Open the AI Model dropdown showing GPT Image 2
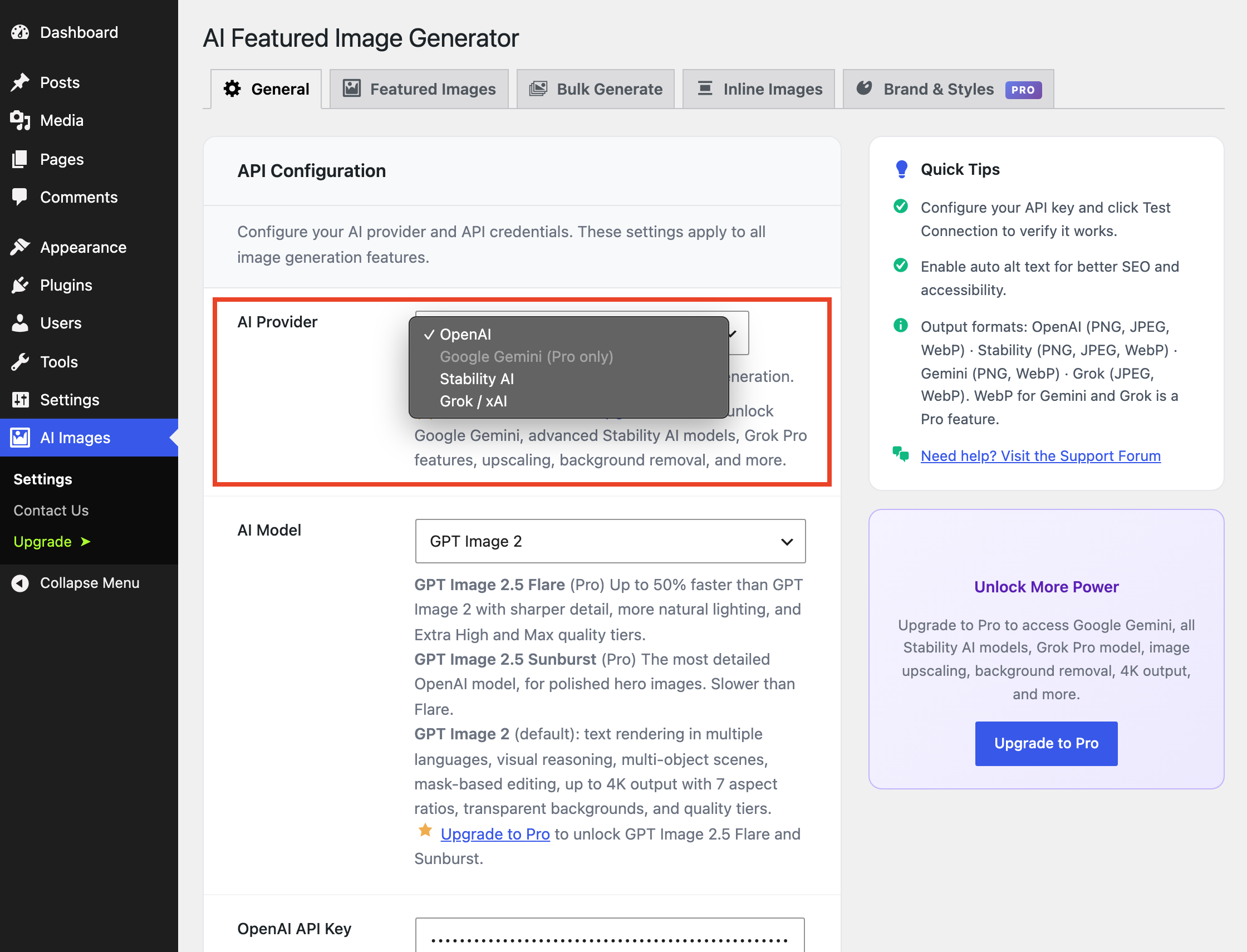 coord(610,541)
